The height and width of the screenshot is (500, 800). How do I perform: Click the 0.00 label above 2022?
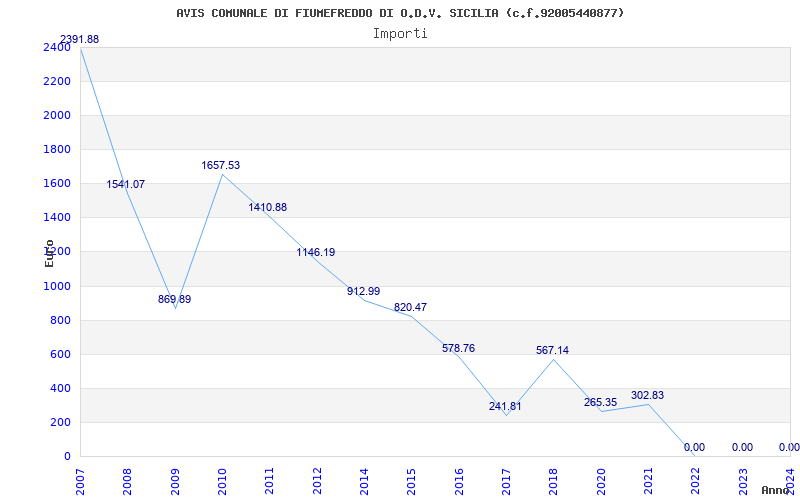[x=694, y=447]
